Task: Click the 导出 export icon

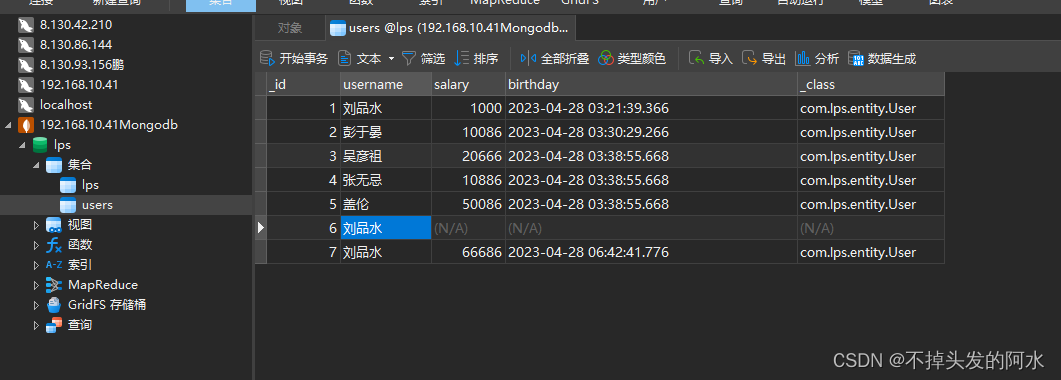Action: click(749, 58)
